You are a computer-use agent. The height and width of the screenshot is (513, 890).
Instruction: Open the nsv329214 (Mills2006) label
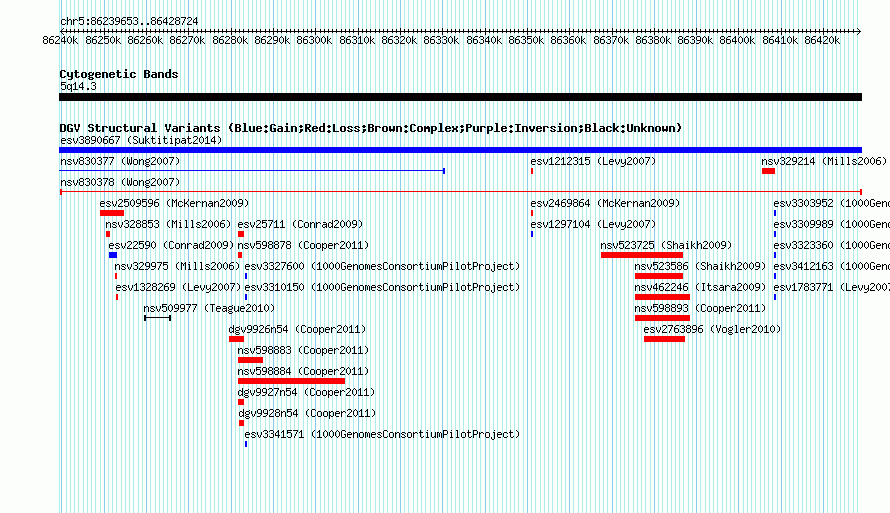coord(824,161)
